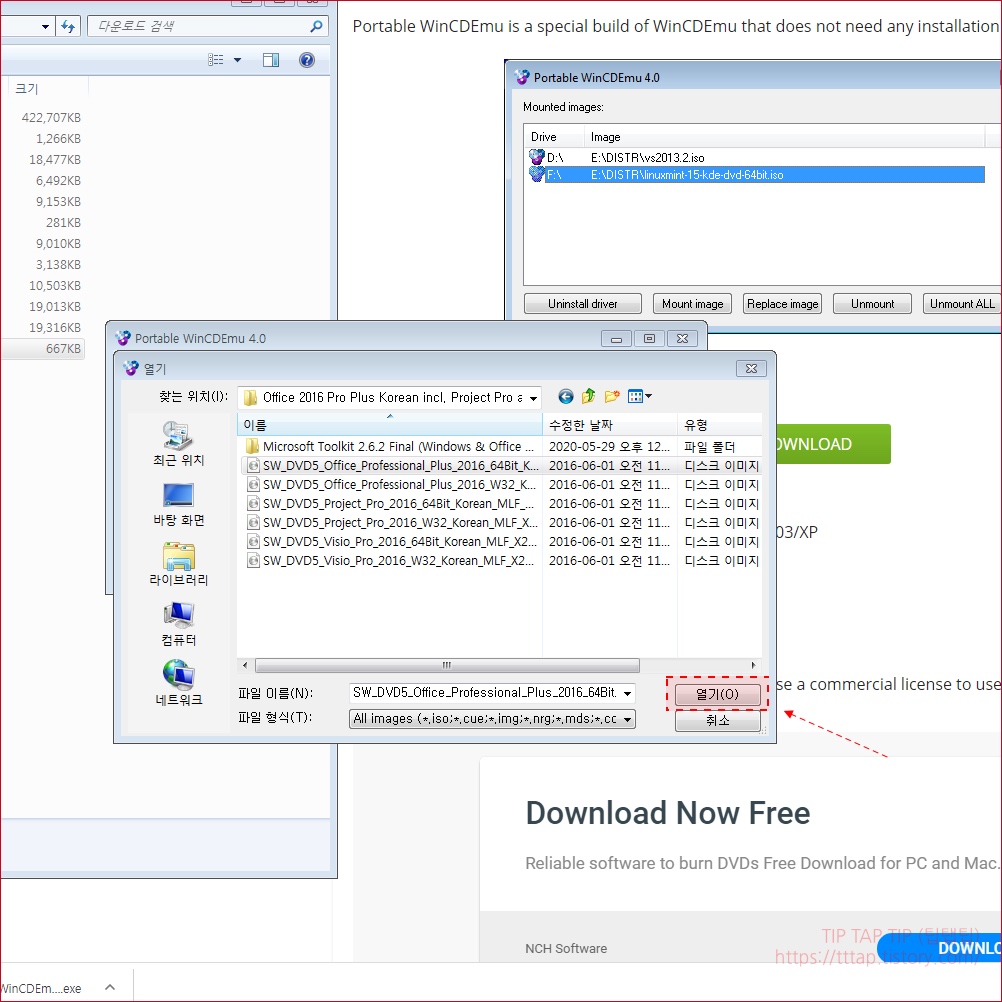The height and width of the screenshot is (1002, 1002).
Task: Click the Image column header
Action: click(x=784, y=137)
